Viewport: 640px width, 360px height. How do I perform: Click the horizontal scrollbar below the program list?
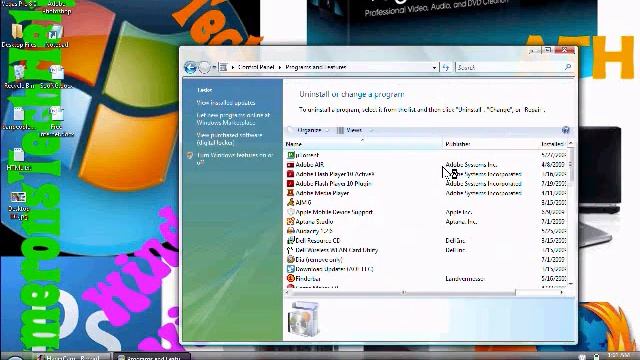coord(402,292)
